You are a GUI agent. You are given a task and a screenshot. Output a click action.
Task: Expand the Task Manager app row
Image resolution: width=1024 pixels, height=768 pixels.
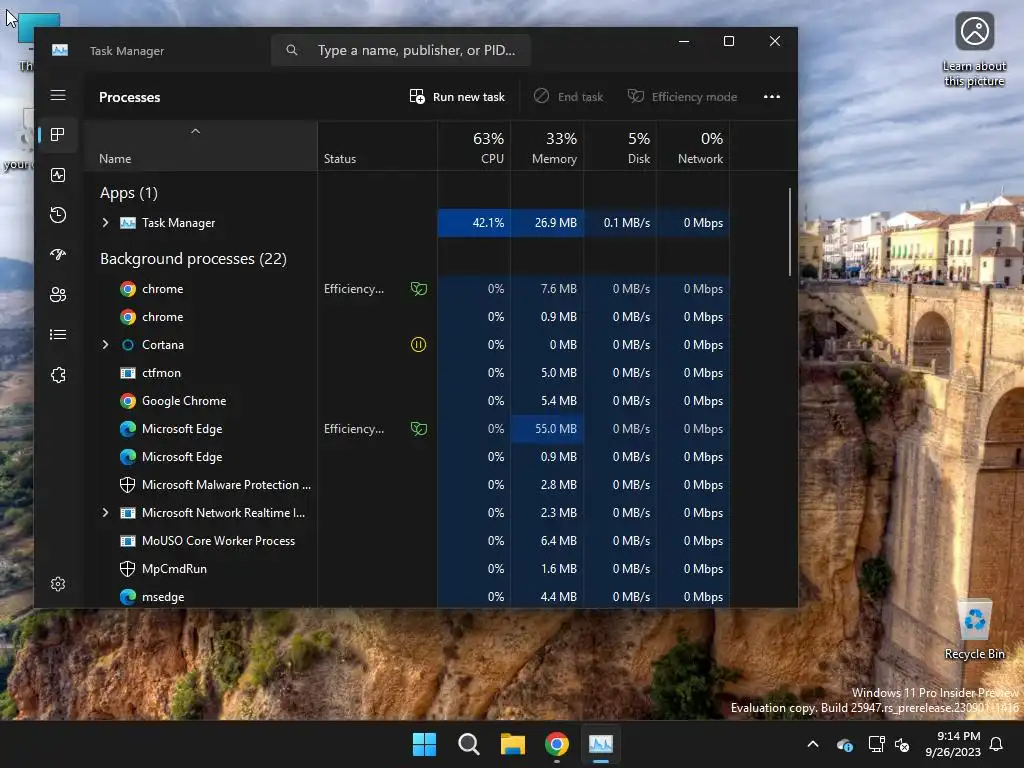point(105,223)
